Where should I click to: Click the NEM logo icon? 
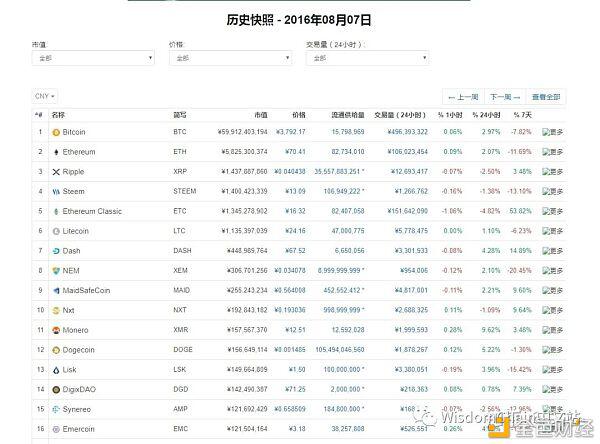[56, 271]
